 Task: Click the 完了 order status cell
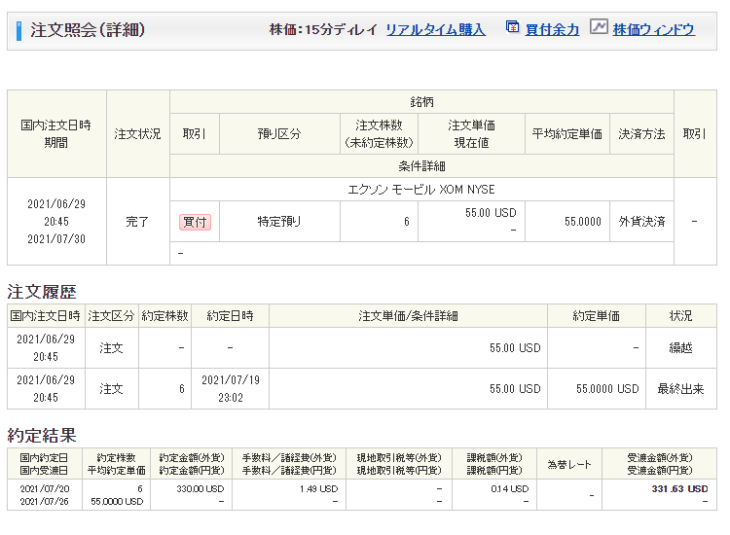tap(138, 221)
